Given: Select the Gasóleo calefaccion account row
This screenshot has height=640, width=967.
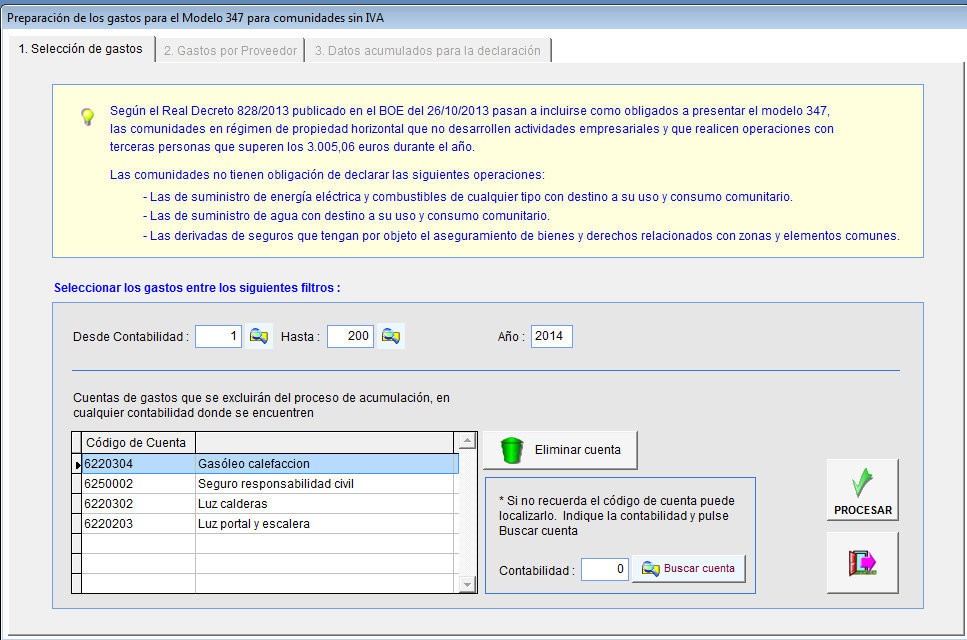Looking at the screenshot, I should tap(270, 464).
